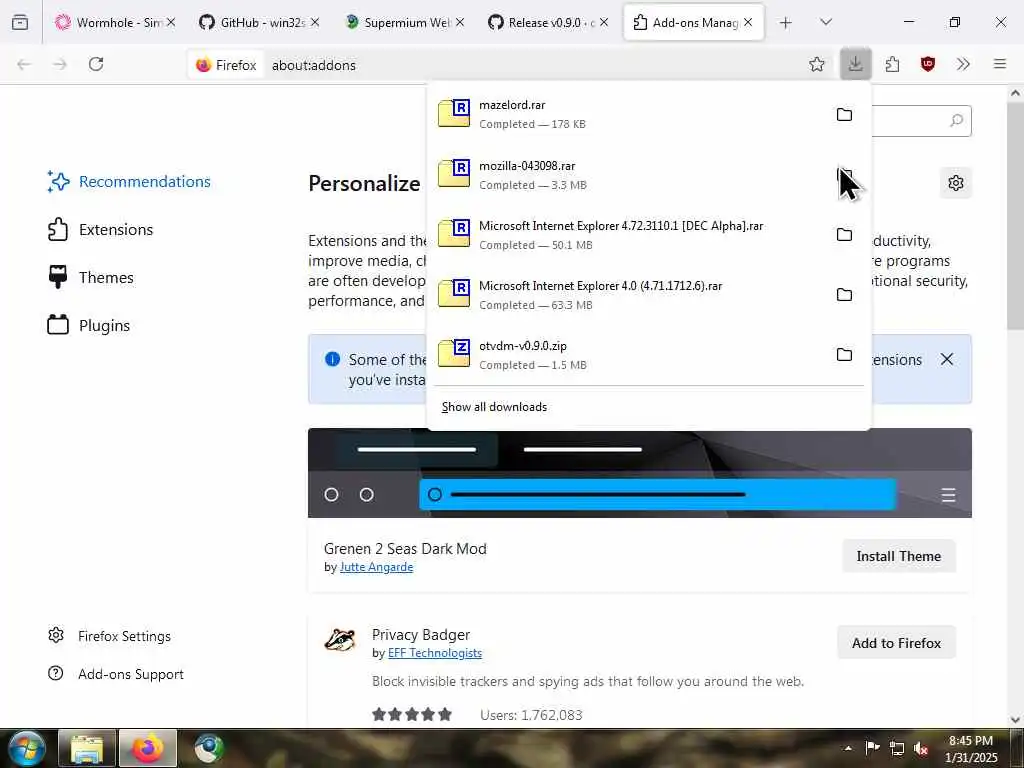
Task: Close the Supermium Web tab
Action: 460,22
